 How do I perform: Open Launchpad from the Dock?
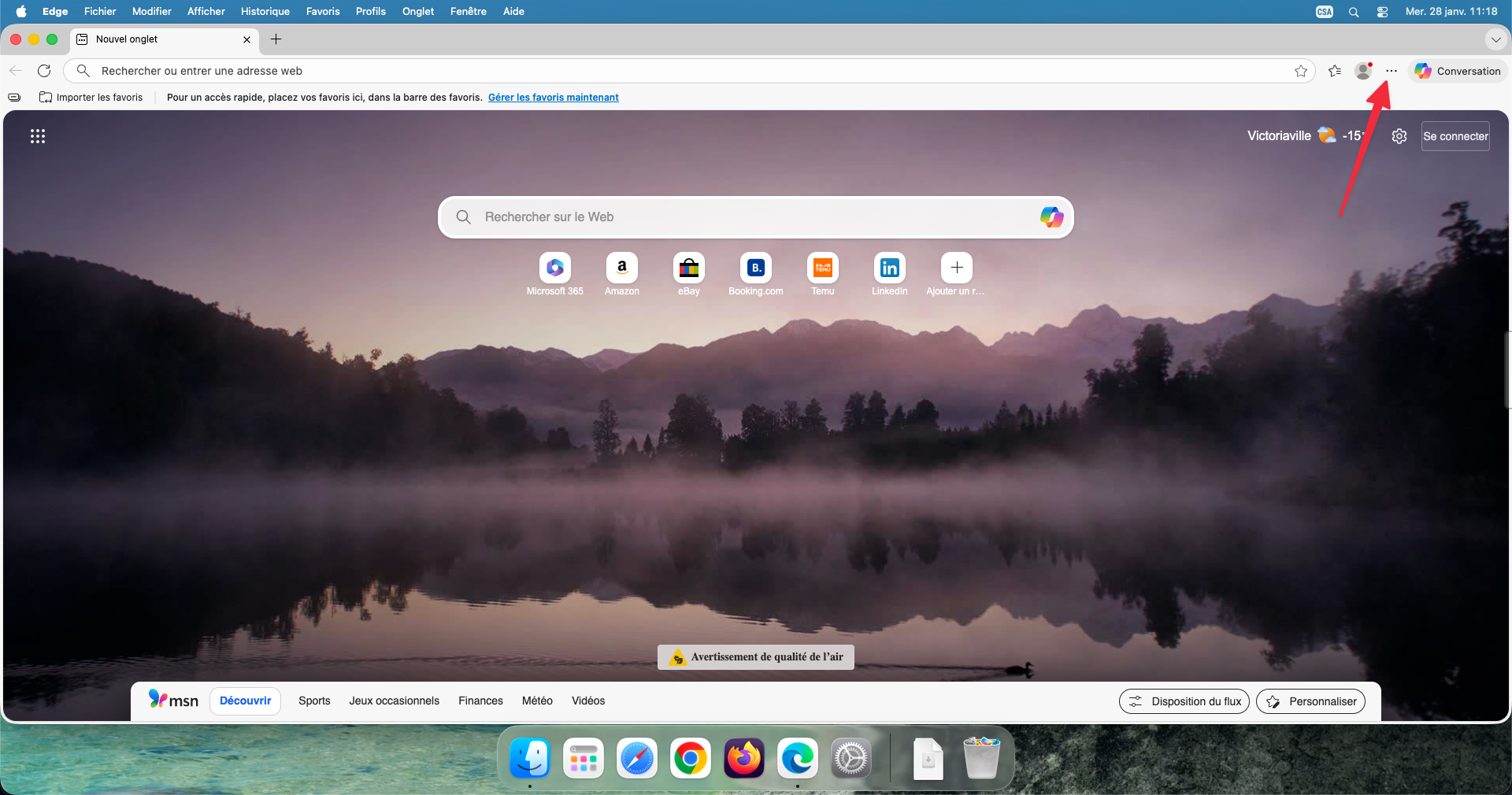[584, 759]
